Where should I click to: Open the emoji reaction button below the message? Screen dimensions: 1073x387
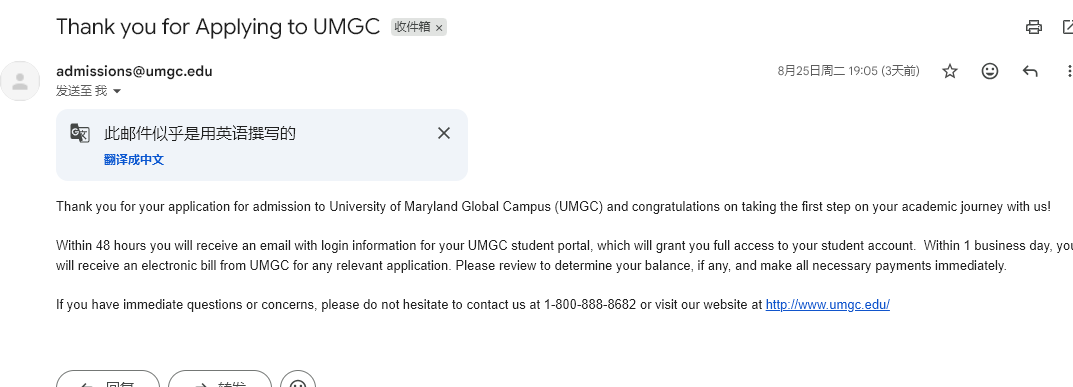pyautogui.click(x=298, y=379)
